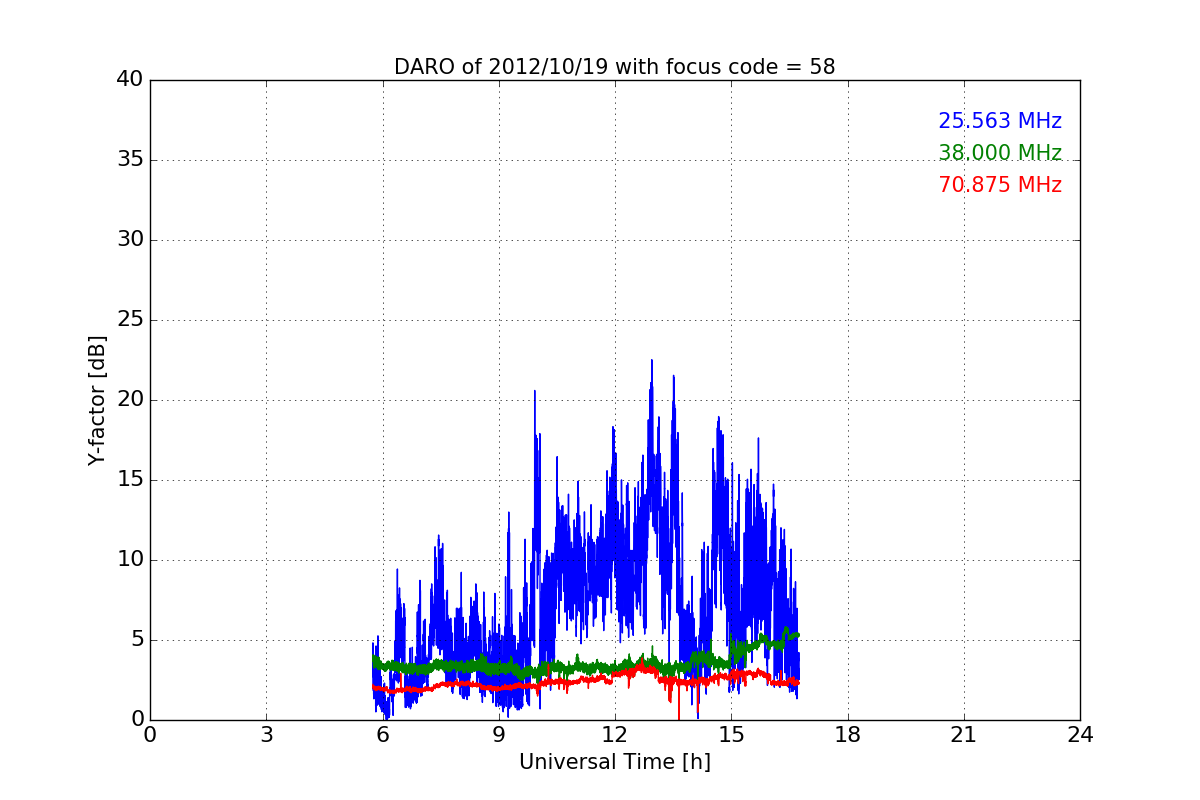Click the x-axis tick label 9
Screen dimensions: 1200x800
[x=498, y=735]
